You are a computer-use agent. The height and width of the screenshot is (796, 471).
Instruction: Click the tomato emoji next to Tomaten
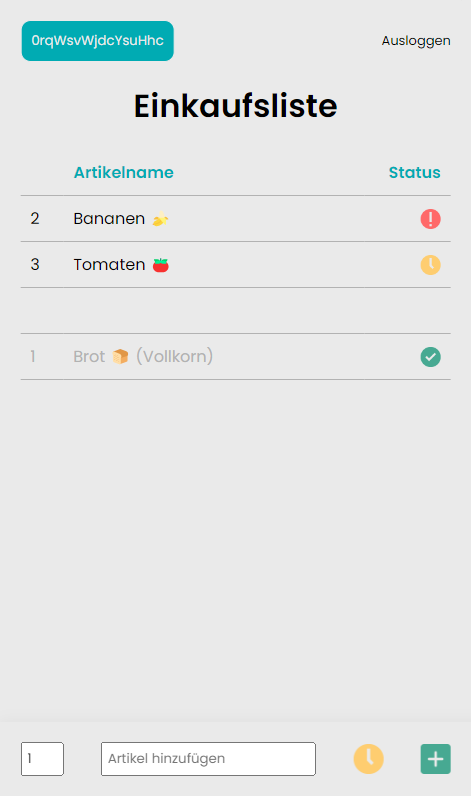click(161, 265)
